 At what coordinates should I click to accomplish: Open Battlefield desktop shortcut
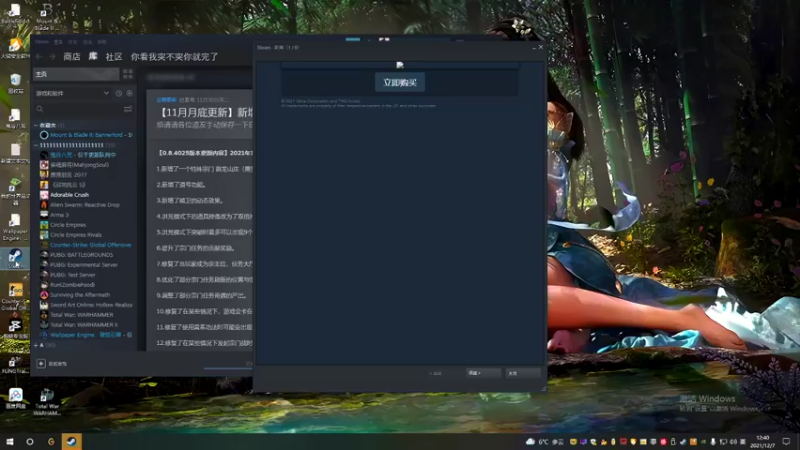pyautogui.click(x=15, y=14)
